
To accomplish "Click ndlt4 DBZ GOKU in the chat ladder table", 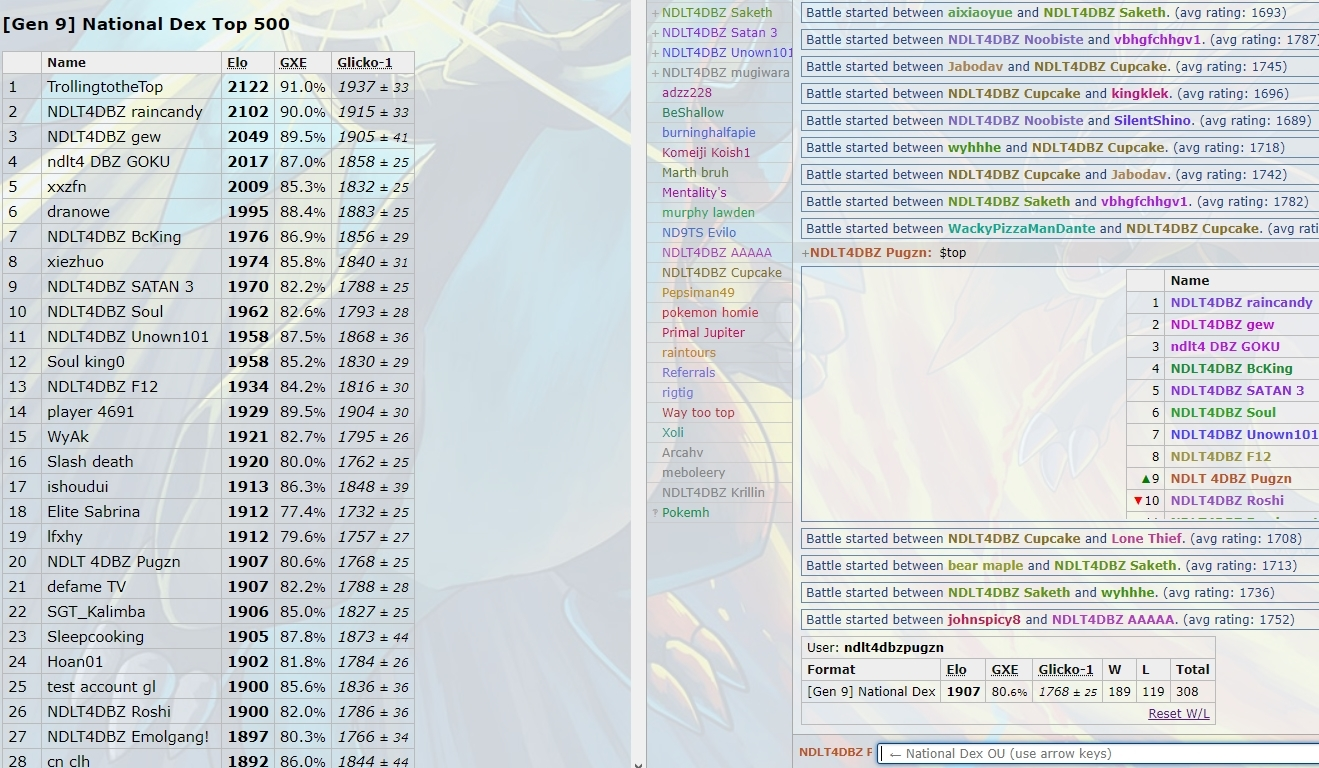I will pyautogui.click(x=1225, y=347).
